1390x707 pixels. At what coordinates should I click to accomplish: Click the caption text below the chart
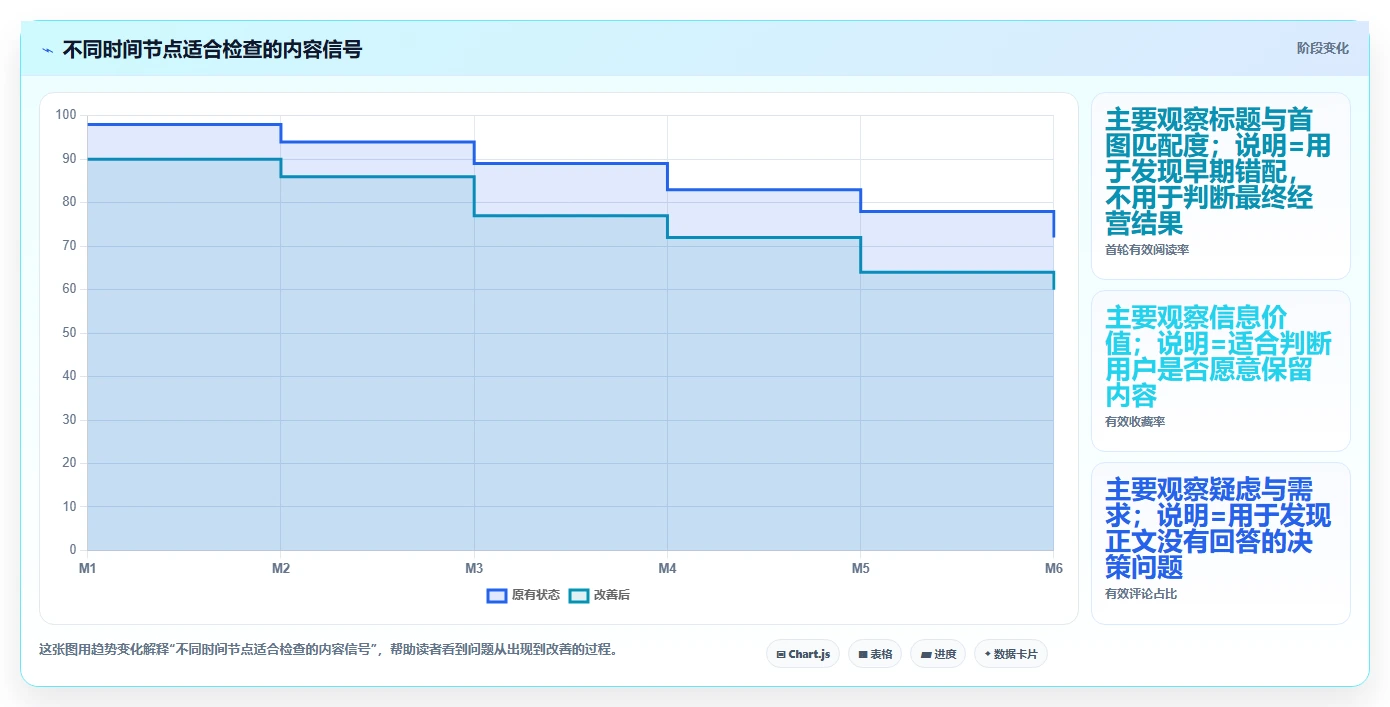tap(329, 649)
